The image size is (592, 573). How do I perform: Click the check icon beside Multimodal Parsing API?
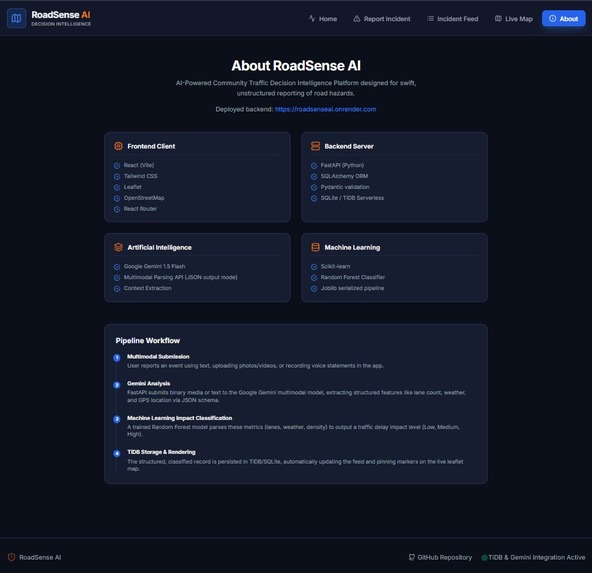(117, 277)
